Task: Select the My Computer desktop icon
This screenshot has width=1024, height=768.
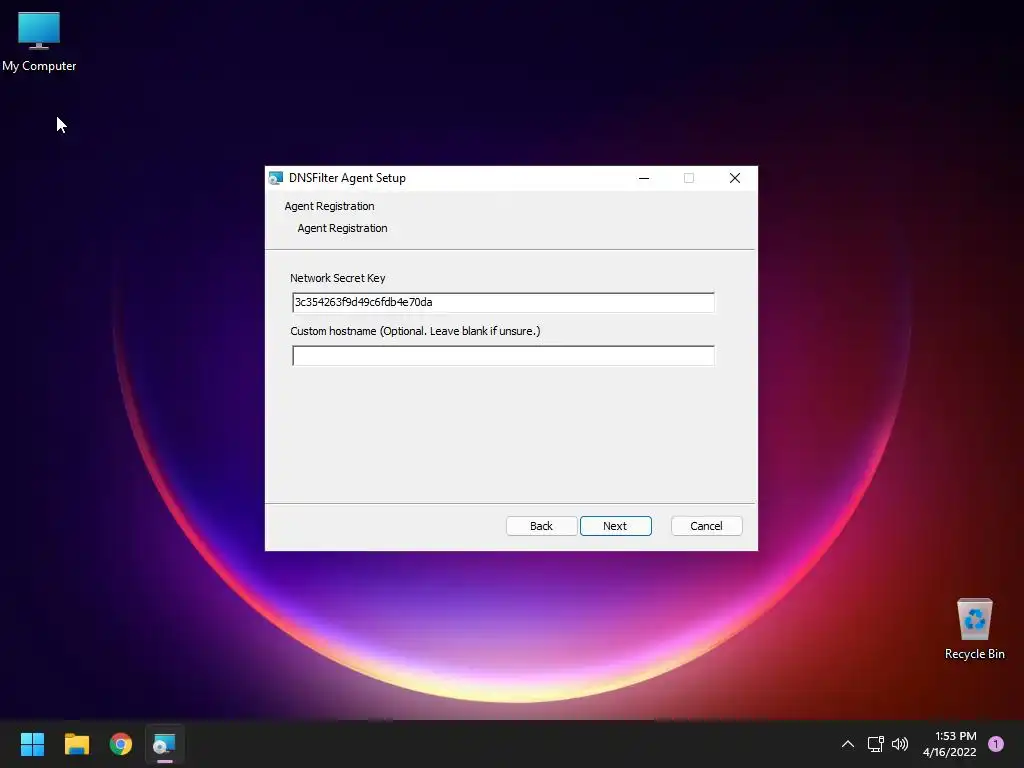Action: [x=39, y=42]
